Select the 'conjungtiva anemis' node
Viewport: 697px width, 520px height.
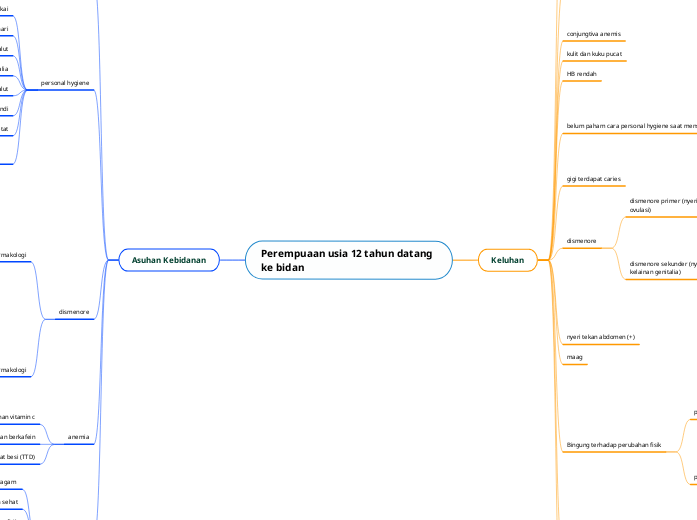coord(594,34)
